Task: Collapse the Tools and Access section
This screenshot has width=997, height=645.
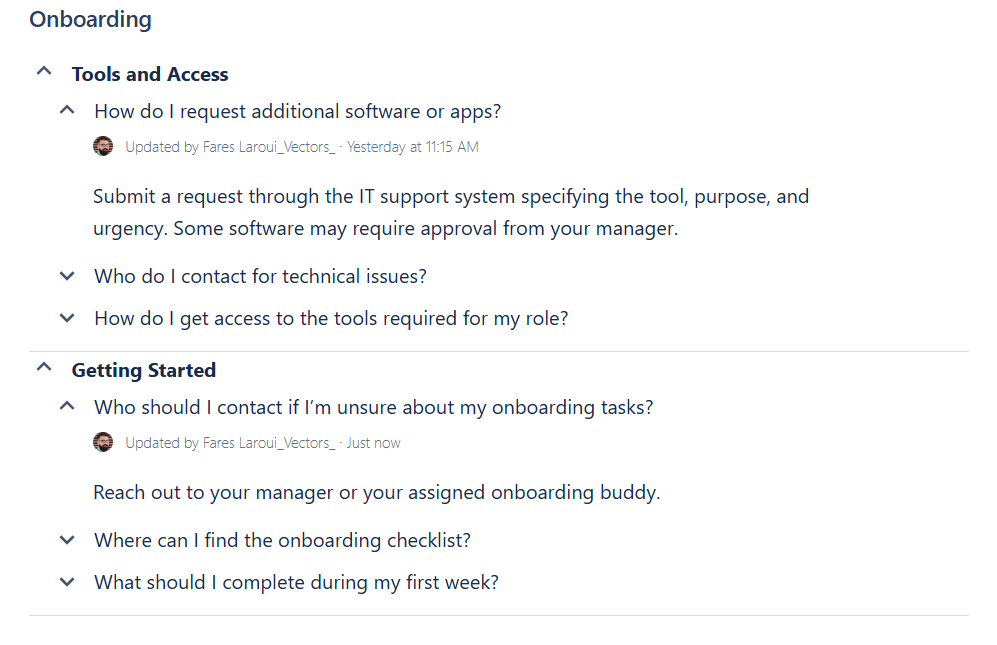Action: coord(43,71)
